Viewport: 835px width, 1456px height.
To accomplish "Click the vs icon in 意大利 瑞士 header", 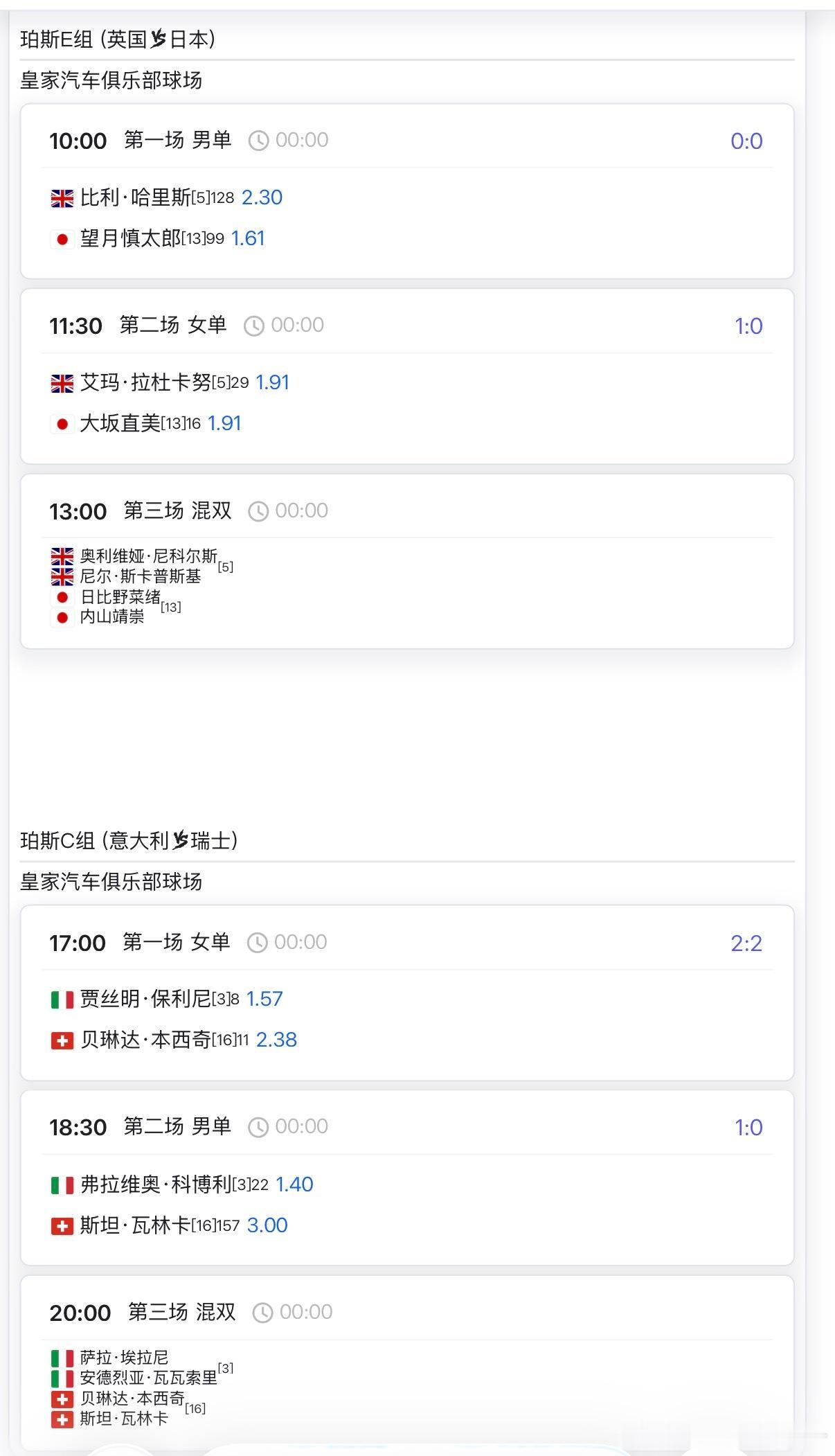I will click(180, 841).
